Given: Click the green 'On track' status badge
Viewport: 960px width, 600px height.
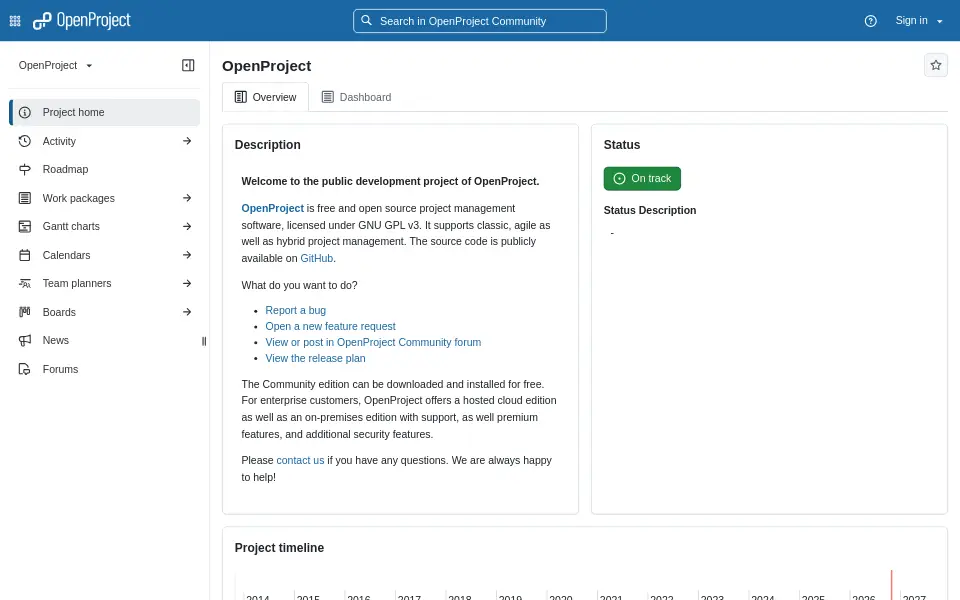Looking at the screenshot, I should 642,179.
